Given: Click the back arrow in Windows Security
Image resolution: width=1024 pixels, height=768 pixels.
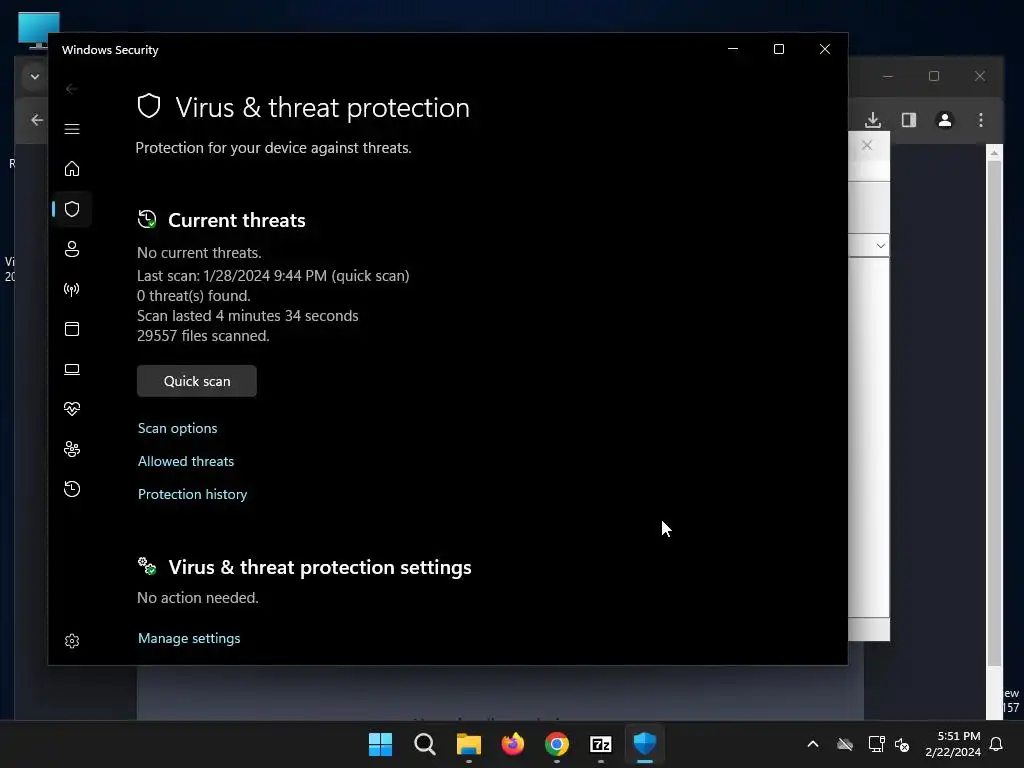Looking at the screenshot, I should (x=72, y=89).
